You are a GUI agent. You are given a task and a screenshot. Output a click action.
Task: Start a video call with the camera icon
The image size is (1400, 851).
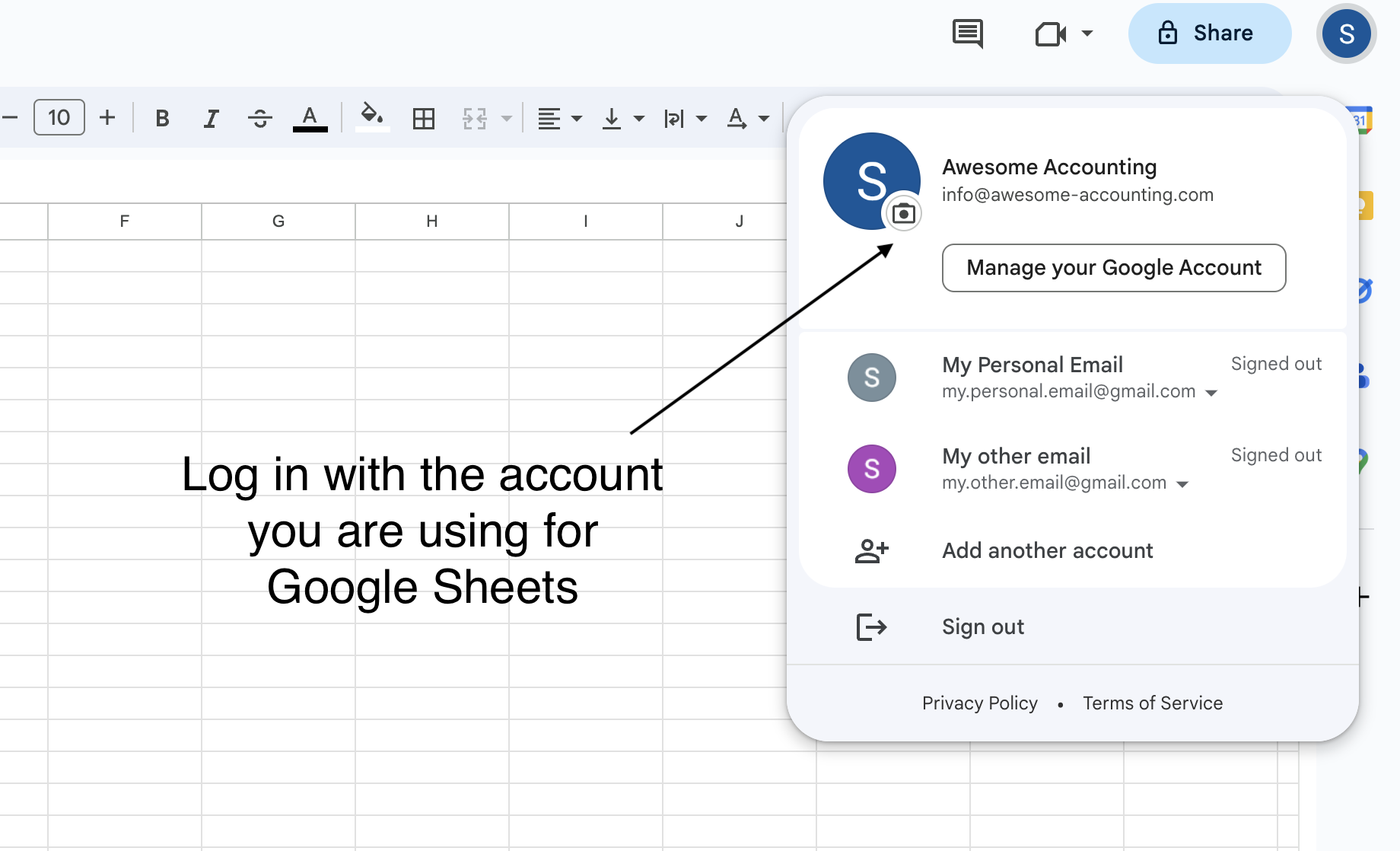click(1051, 34)
